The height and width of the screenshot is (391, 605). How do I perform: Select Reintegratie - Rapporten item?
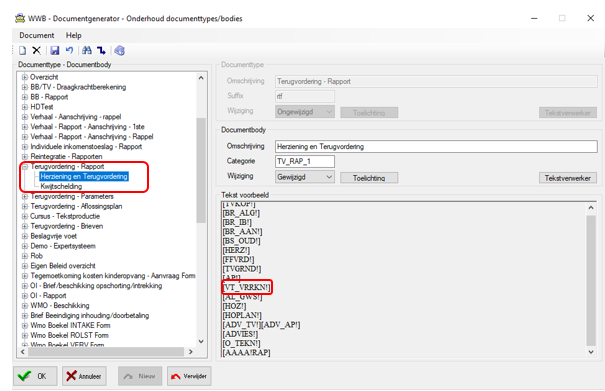66,157
